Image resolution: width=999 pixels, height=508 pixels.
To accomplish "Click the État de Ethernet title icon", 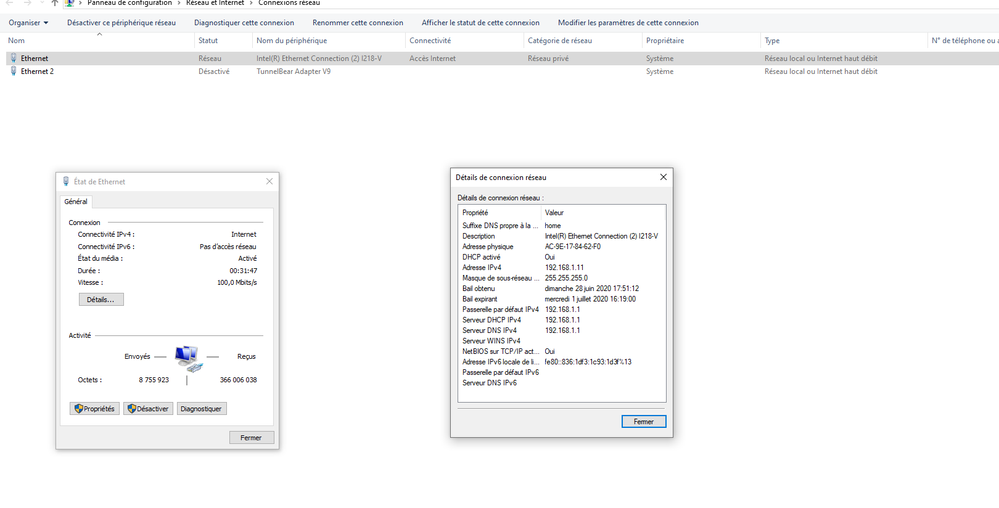I will click(66, 182).
